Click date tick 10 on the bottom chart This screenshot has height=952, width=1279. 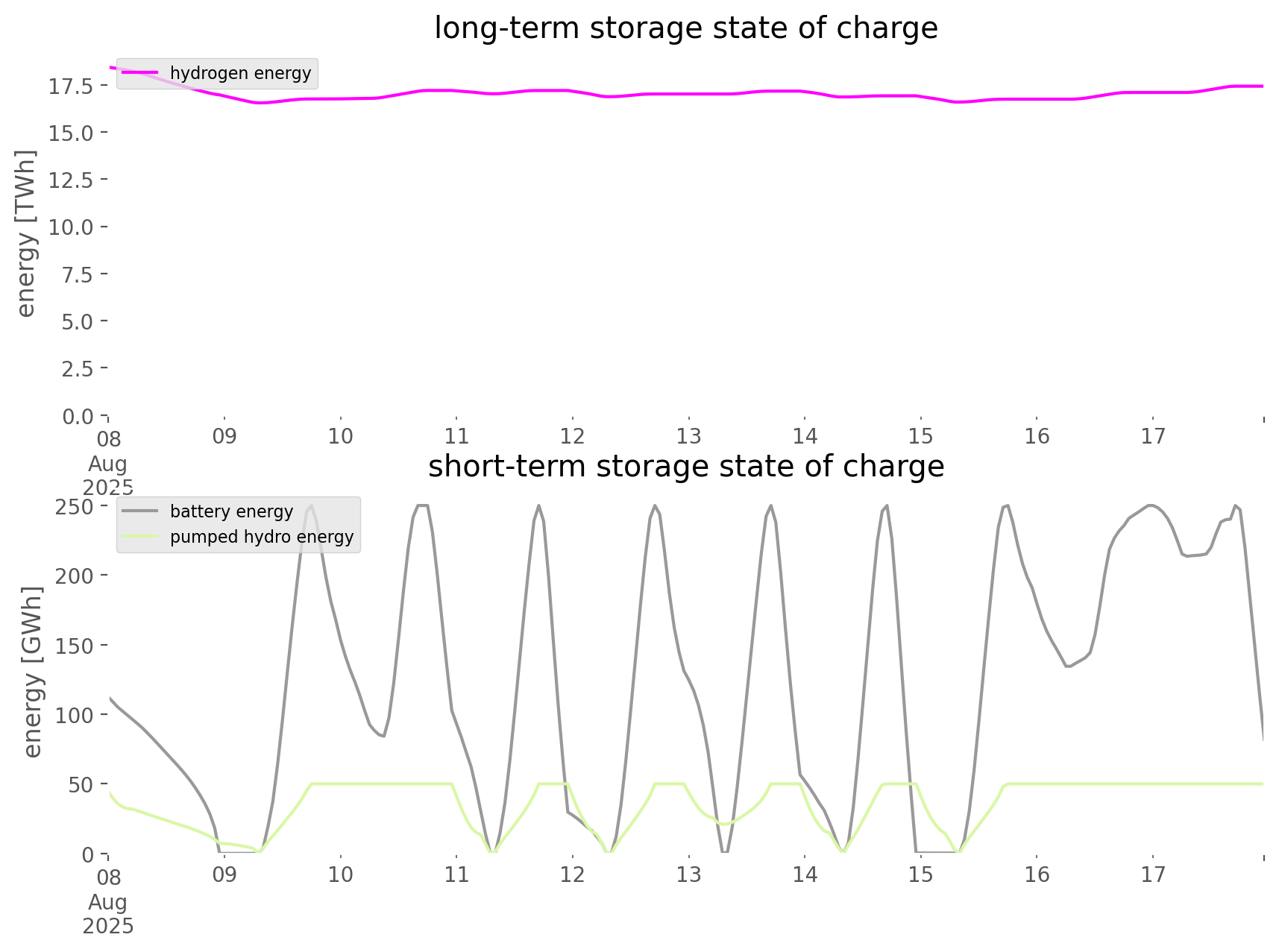click(340, 874)
